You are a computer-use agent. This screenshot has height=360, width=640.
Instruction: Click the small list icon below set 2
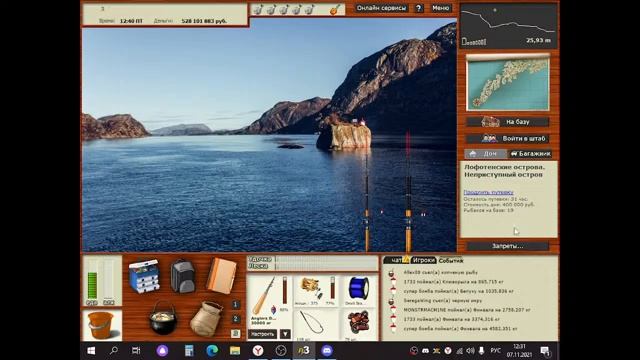coord(235,333)
